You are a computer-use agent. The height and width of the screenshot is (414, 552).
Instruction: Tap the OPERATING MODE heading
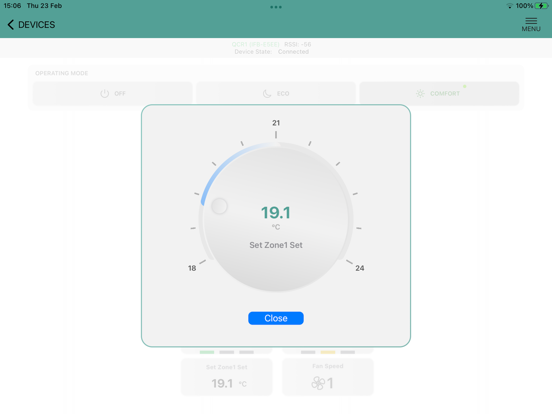tap(62, 73)
